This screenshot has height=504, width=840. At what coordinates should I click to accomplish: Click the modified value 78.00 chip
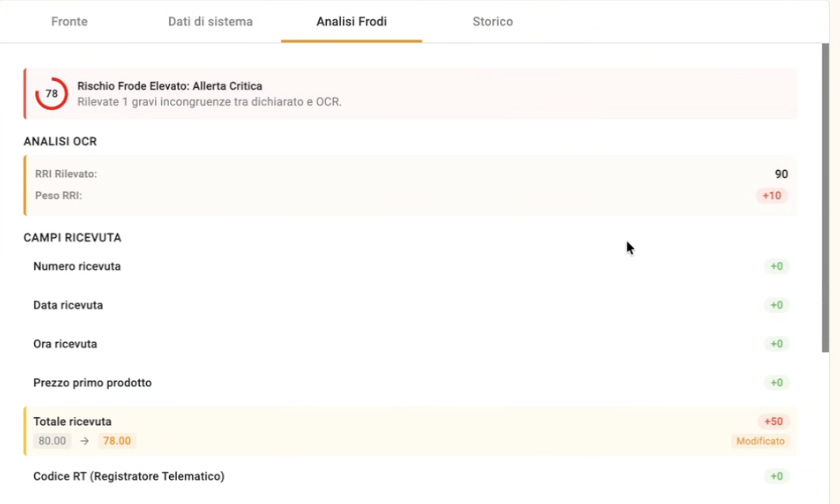click(117, 441)
